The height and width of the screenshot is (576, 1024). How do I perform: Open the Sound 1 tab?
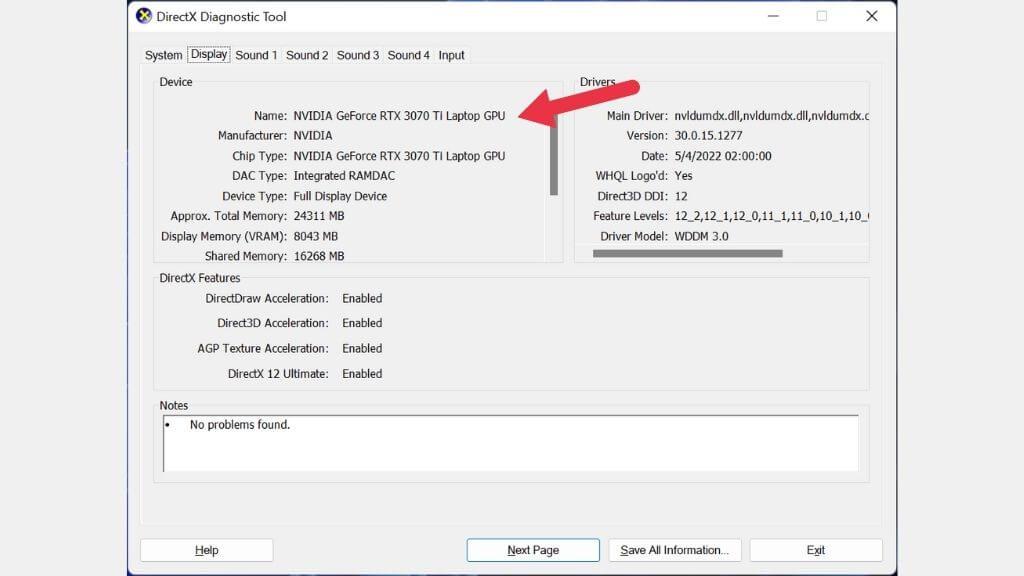(x=256, y=55)
